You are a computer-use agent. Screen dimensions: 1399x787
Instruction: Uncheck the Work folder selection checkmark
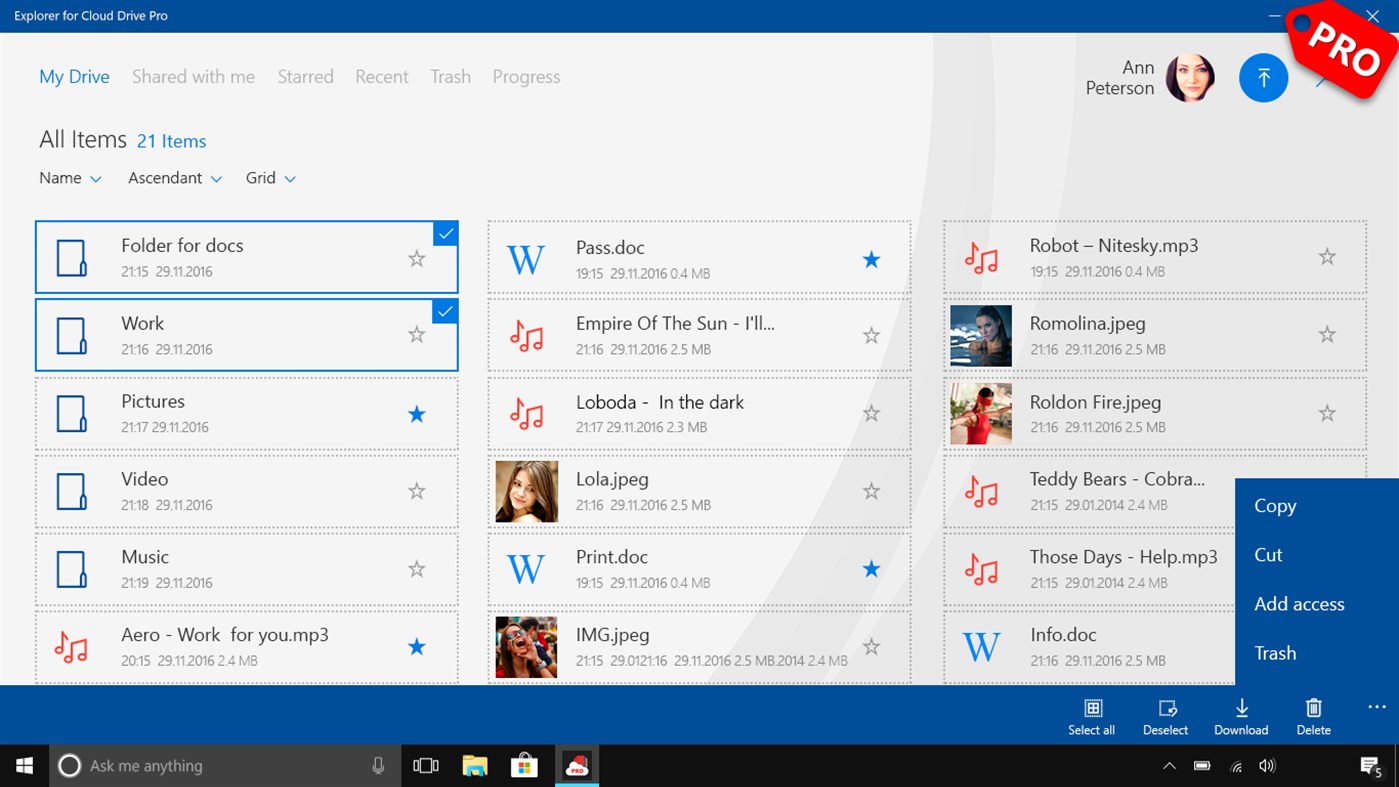445,311
